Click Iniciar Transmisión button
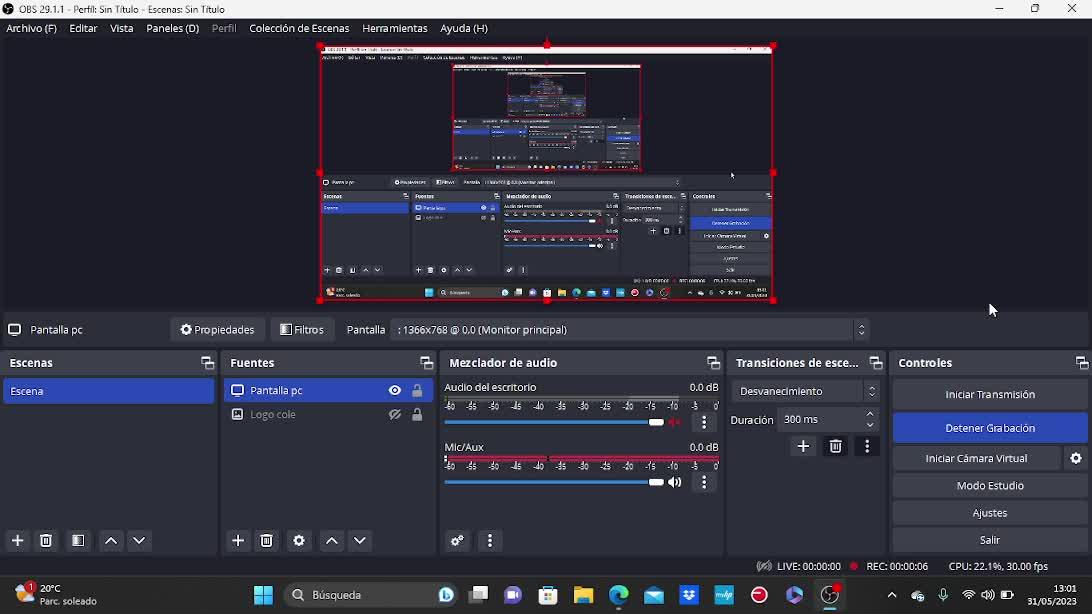The image size is (1092, 614). (989, 395)
